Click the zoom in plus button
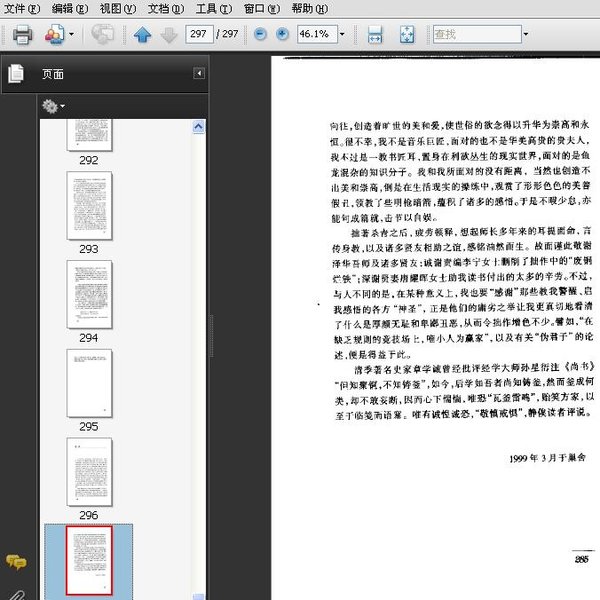 282,34
